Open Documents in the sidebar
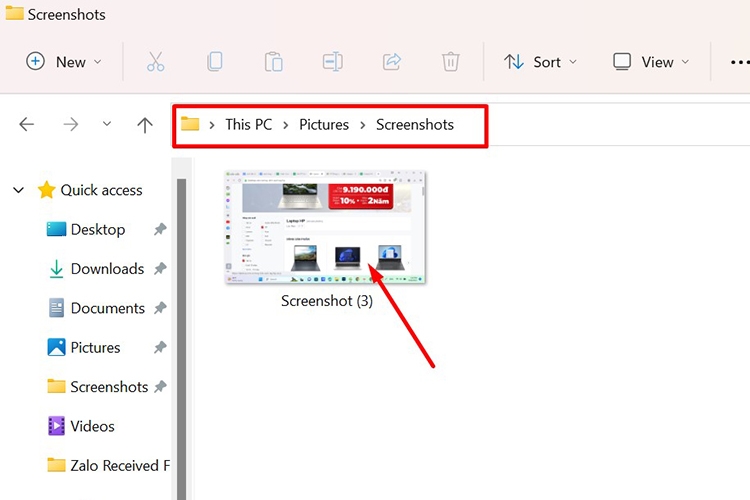 click(x=96, y=308)
